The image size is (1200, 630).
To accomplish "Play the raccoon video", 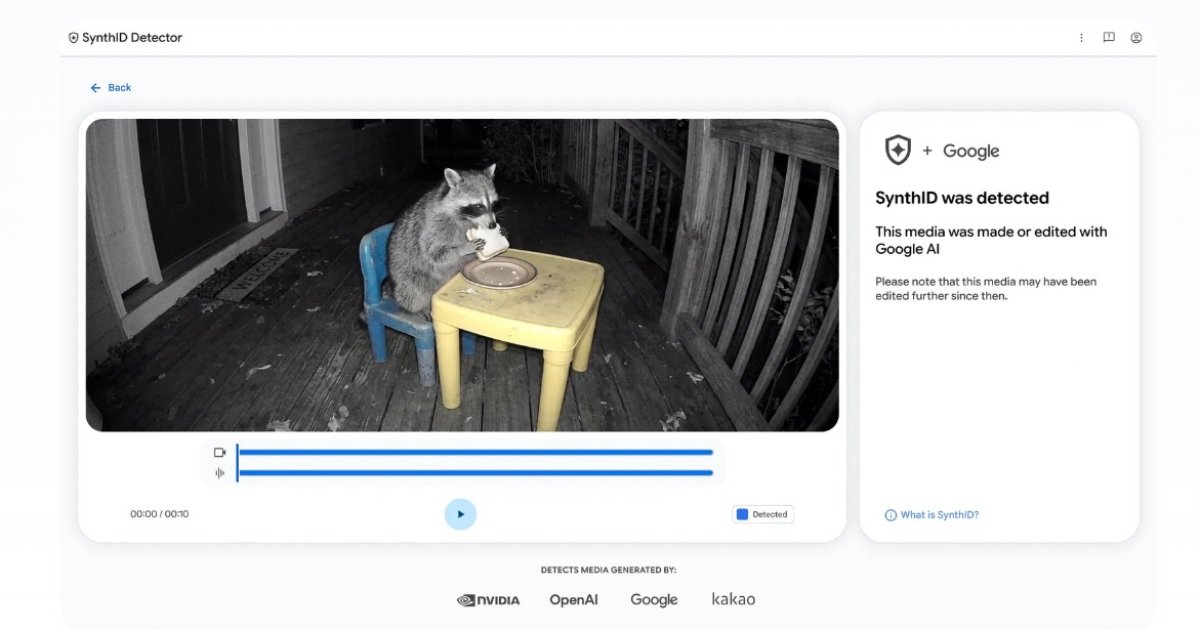I will [x=461, y=514].
